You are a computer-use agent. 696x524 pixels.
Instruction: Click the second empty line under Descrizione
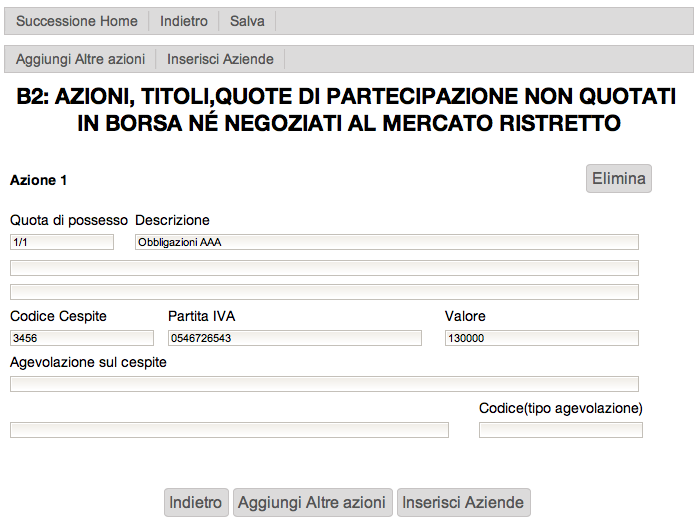tap(324, 291)
